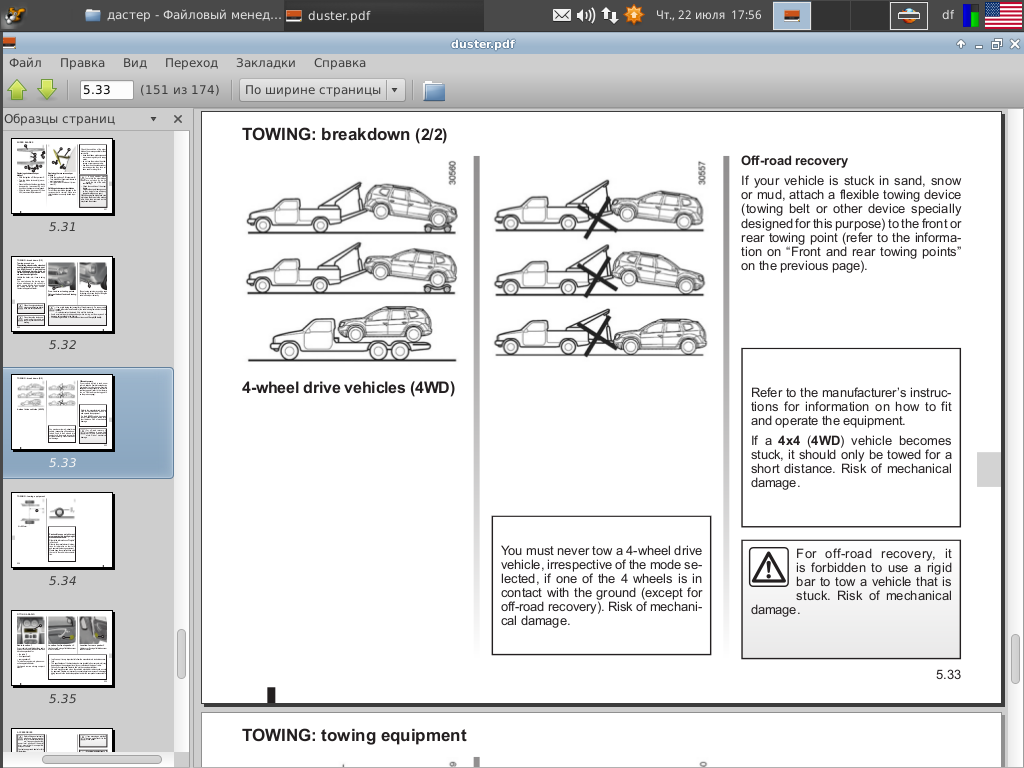Screen dimensions: 1024x768
Task: Click the 'always on top' arrow title button
Action: 961,44
